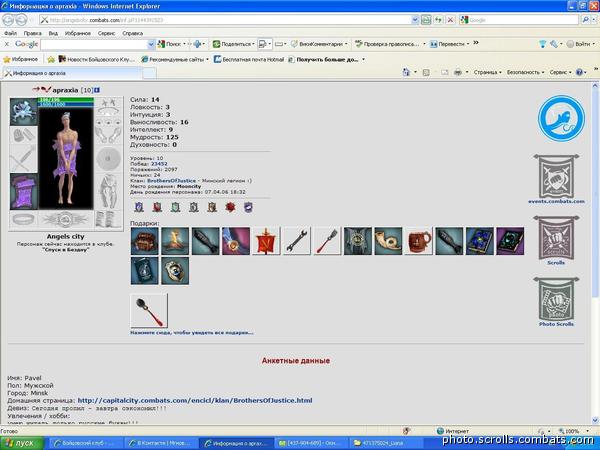The width and height of the screenshot is (600, 450).
Task: Click the empty leg armor slot
Action: 108,191
